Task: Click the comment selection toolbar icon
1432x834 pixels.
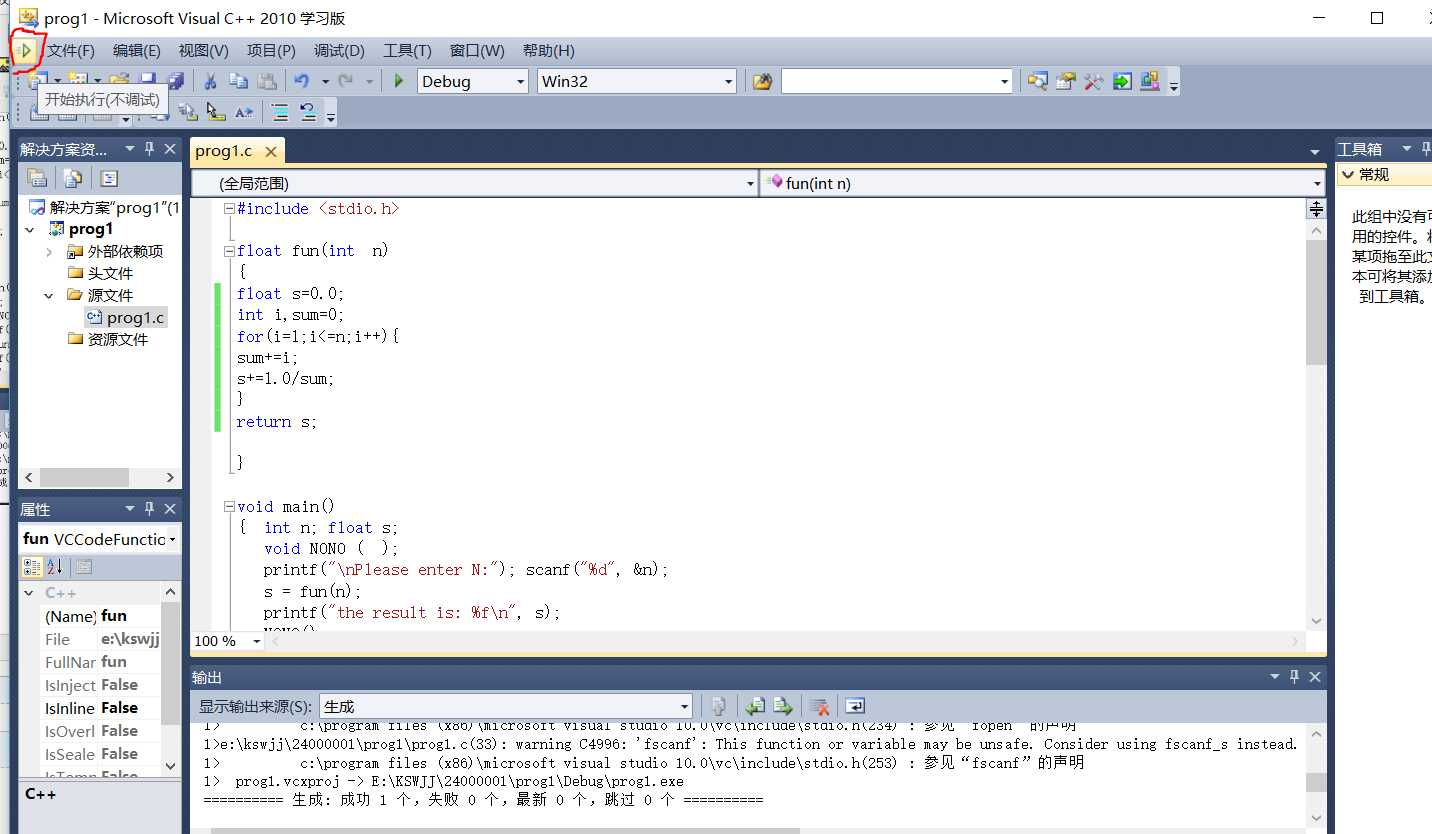Action: tap(281, 112)
